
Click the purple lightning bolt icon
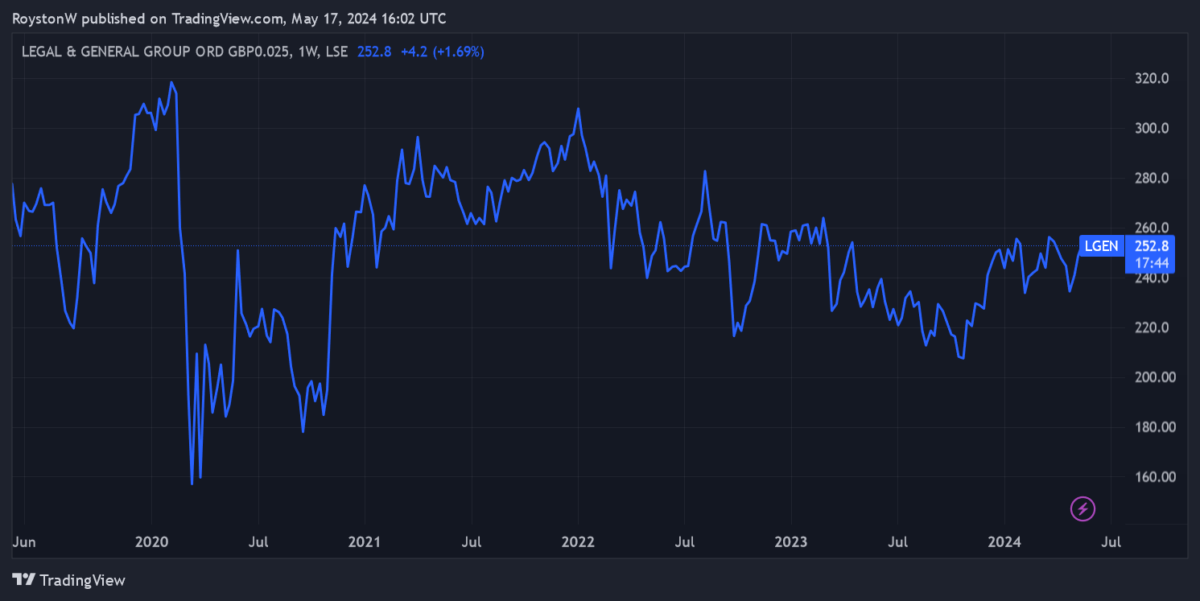1083,509
